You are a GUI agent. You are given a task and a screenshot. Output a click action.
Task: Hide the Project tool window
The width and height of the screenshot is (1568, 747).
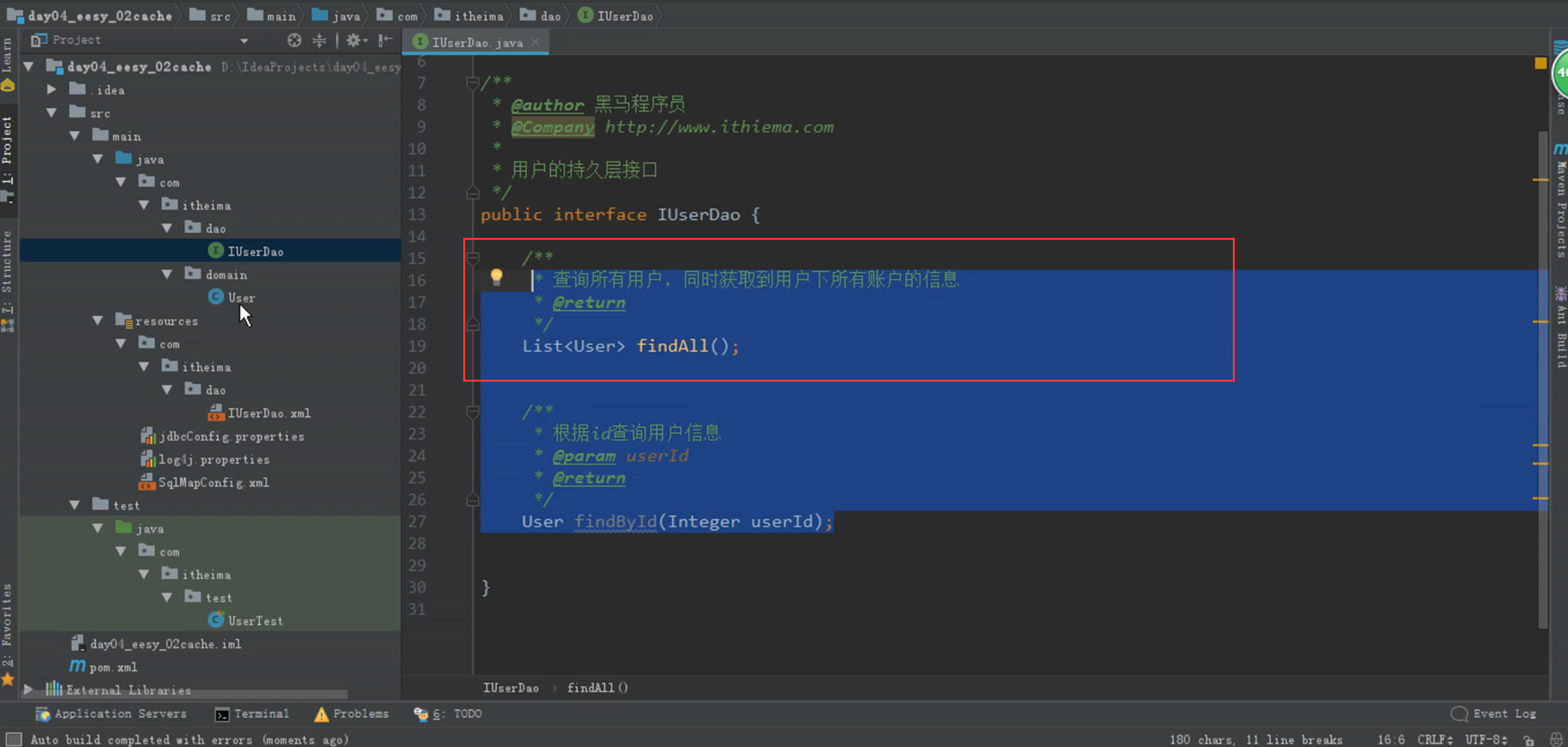385,41
